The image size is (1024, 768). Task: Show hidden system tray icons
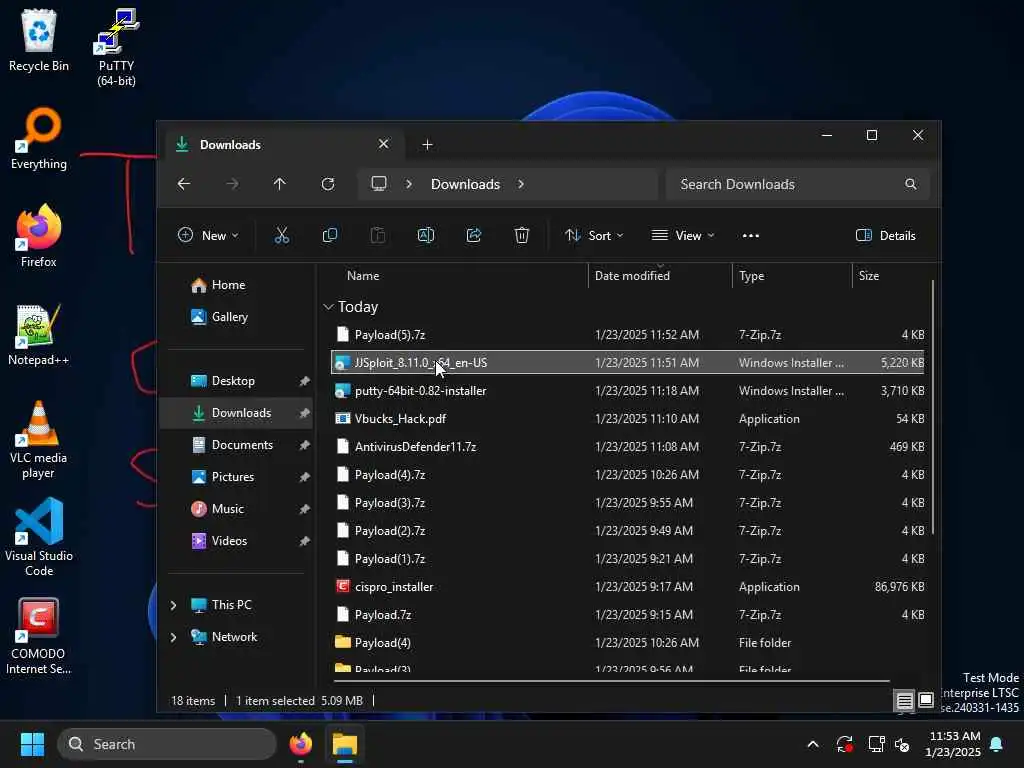813,744
